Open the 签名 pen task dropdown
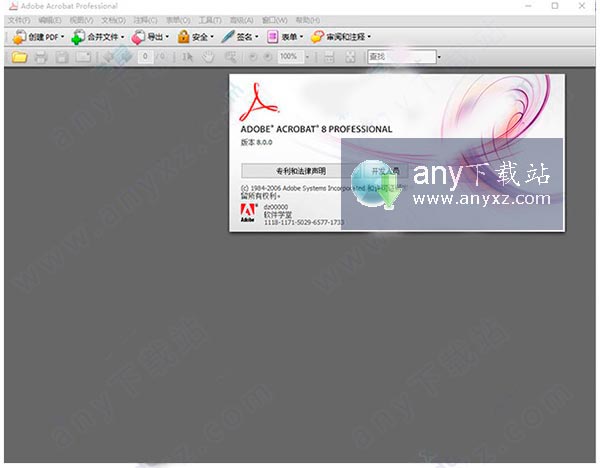600x468 pixels. pos(240,37)
